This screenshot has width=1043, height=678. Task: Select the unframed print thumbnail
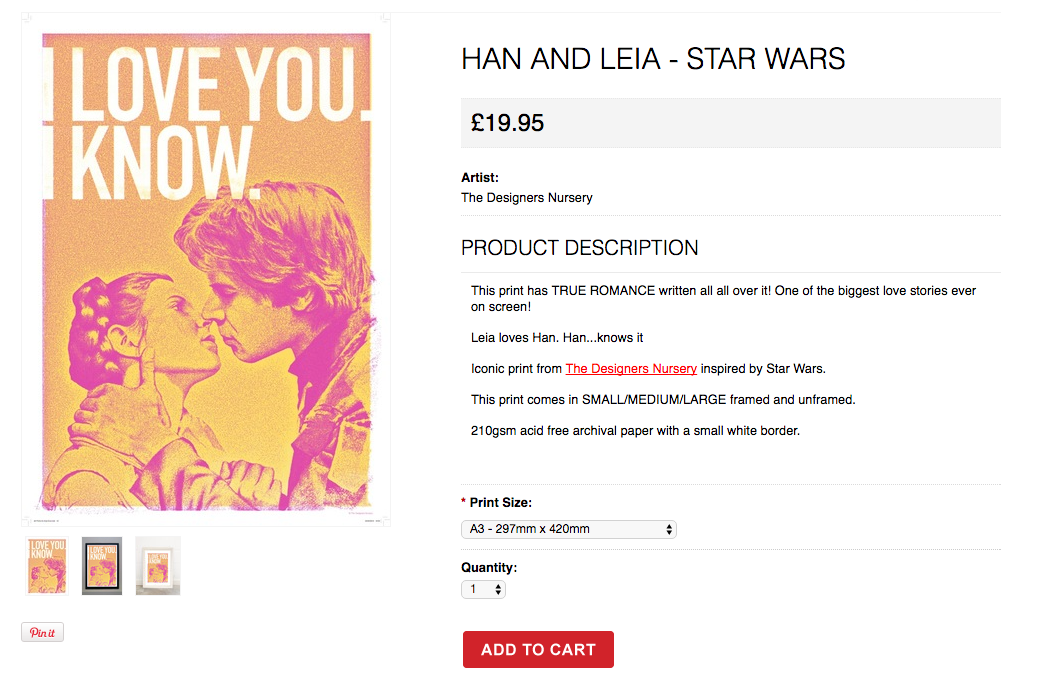click(x=46, y=566)
